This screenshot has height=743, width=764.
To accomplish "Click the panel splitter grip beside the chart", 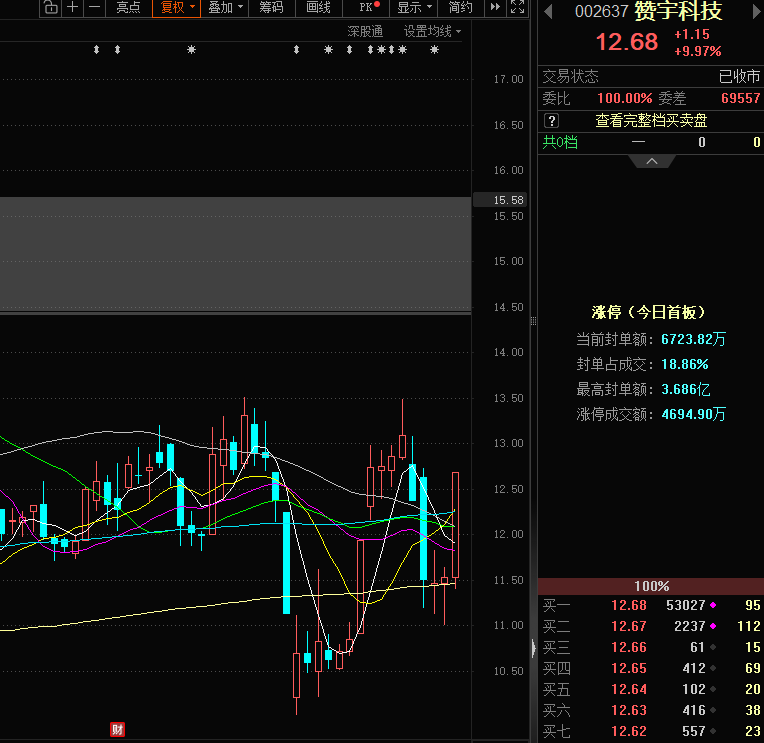I will pyautogui.click(x=534, y=321).
